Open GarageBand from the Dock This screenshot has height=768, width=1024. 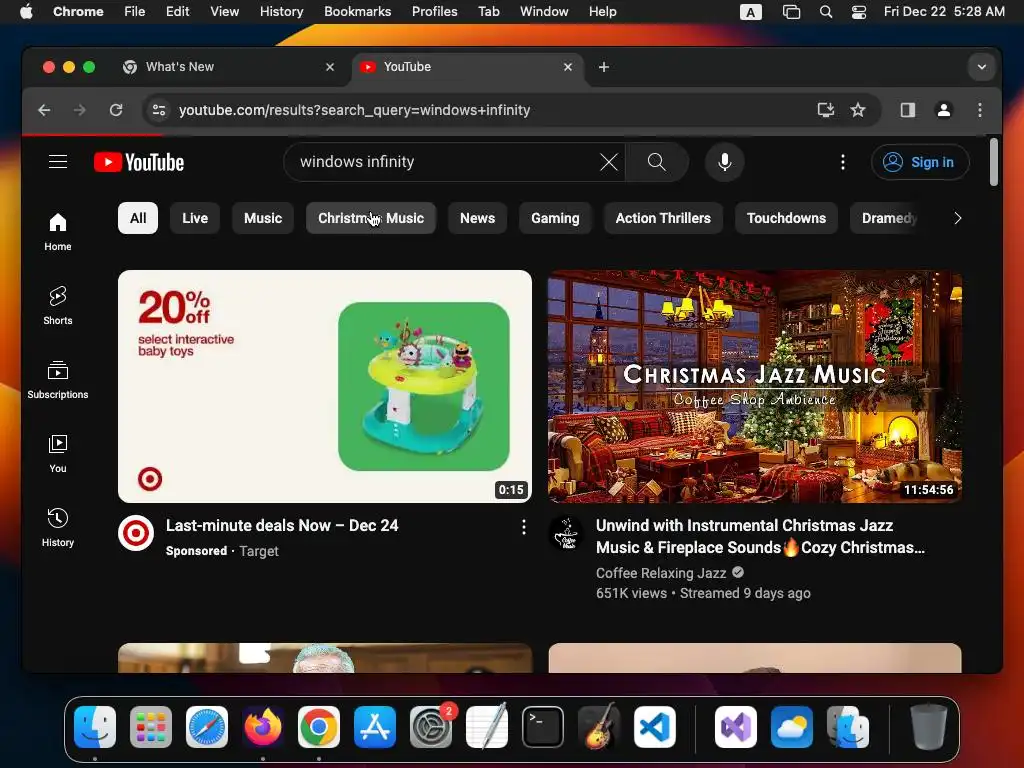(598, 727)
